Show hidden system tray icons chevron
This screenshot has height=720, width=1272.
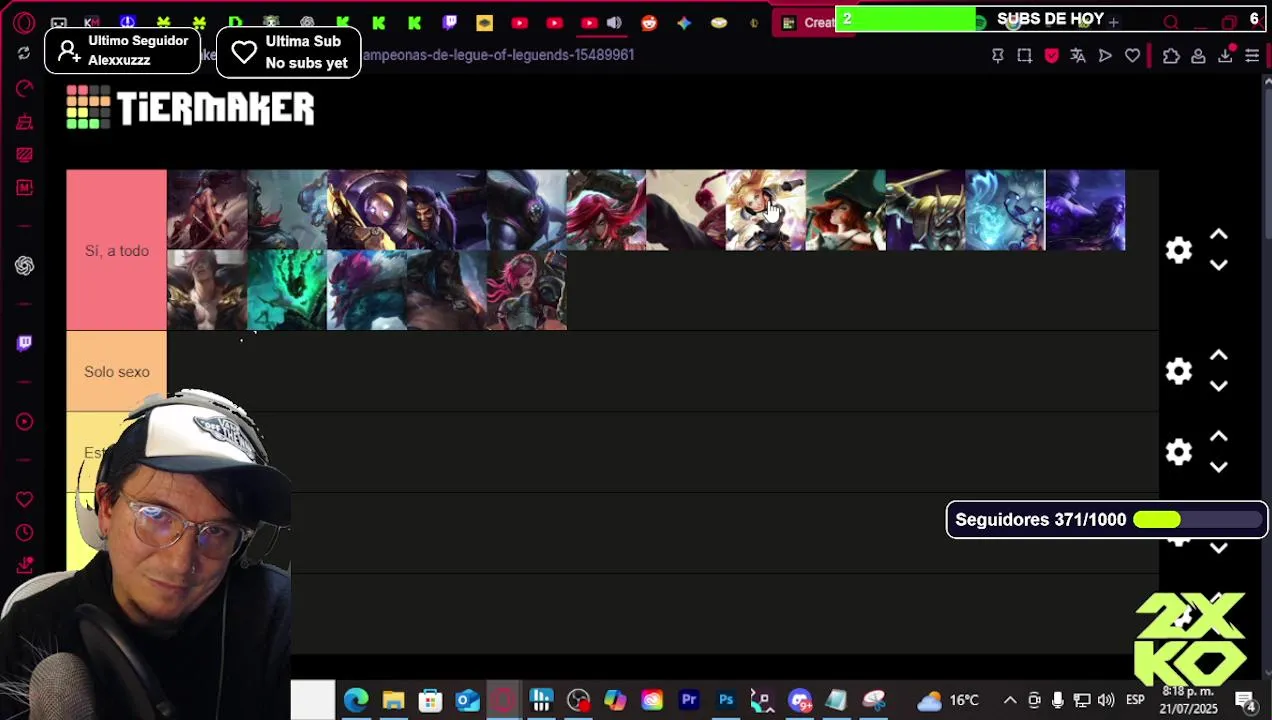1010,700
